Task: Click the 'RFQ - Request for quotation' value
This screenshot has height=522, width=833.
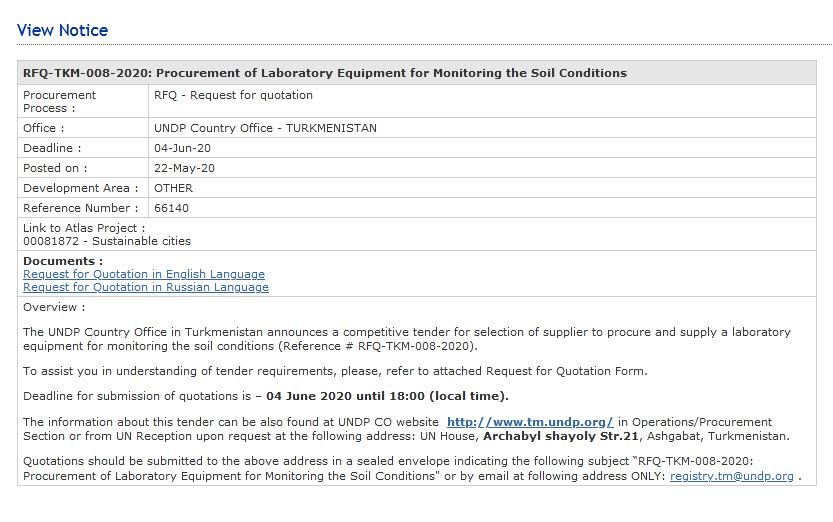Action: tap(233, 95)
